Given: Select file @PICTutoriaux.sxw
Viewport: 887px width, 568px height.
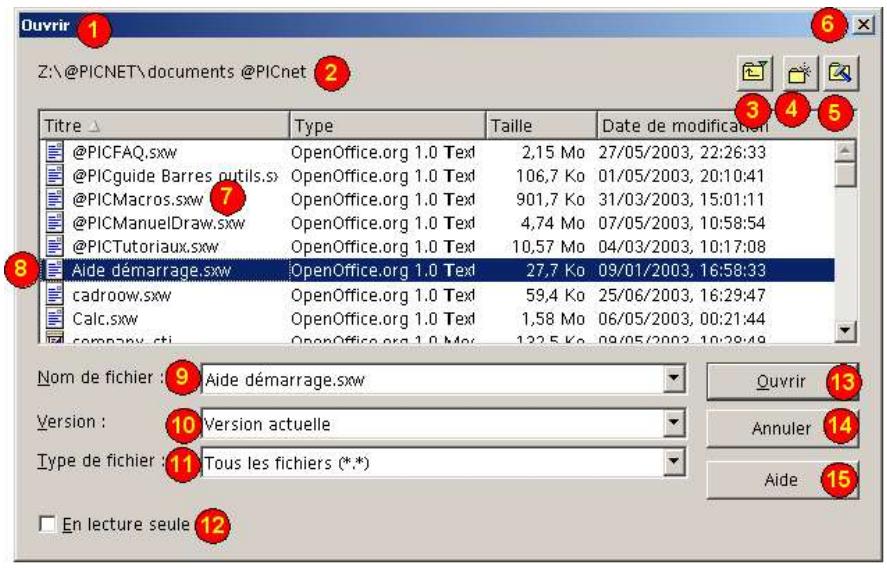Looking at the screenshot, I should 145,247.
